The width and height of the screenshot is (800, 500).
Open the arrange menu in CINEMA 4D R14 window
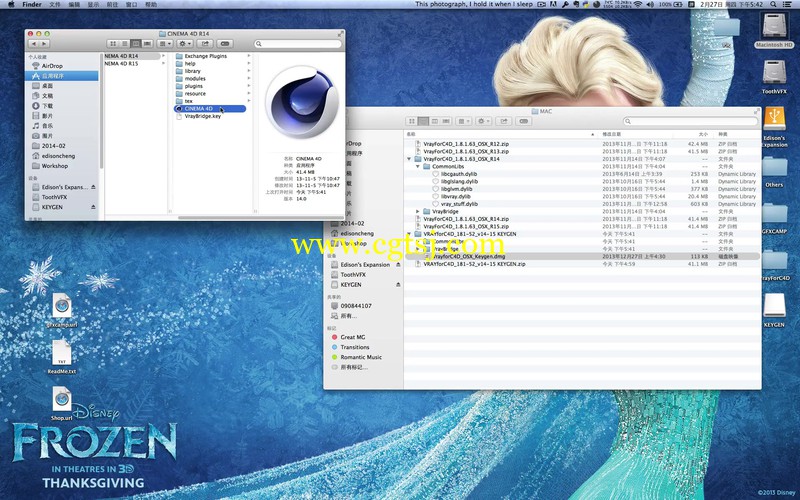pyautogui.click(x=165, y=44)
